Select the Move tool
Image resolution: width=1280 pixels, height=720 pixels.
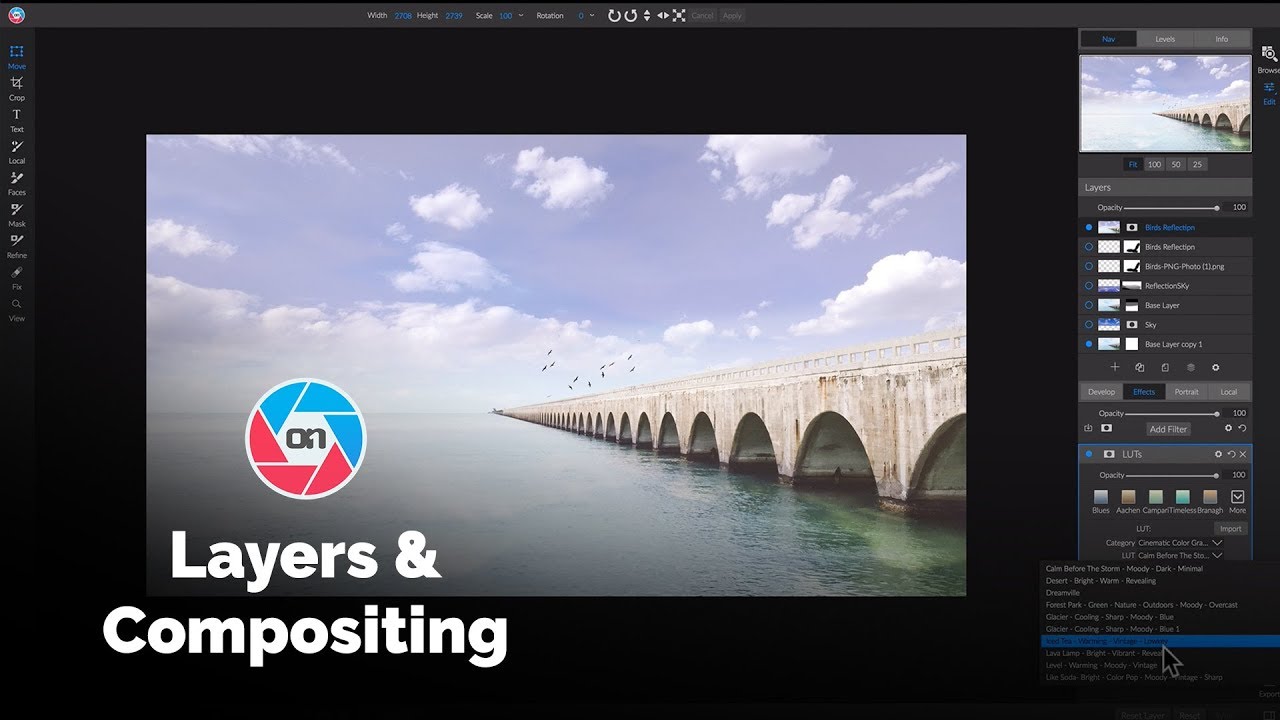point(17,56)
